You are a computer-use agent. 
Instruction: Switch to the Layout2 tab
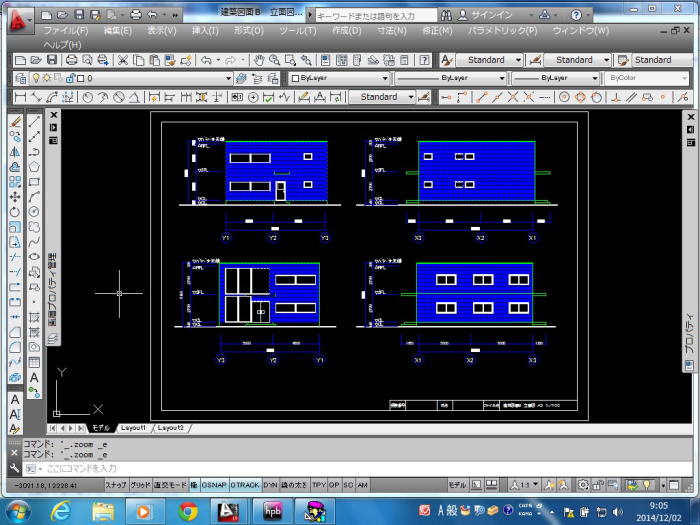point(171,428)
